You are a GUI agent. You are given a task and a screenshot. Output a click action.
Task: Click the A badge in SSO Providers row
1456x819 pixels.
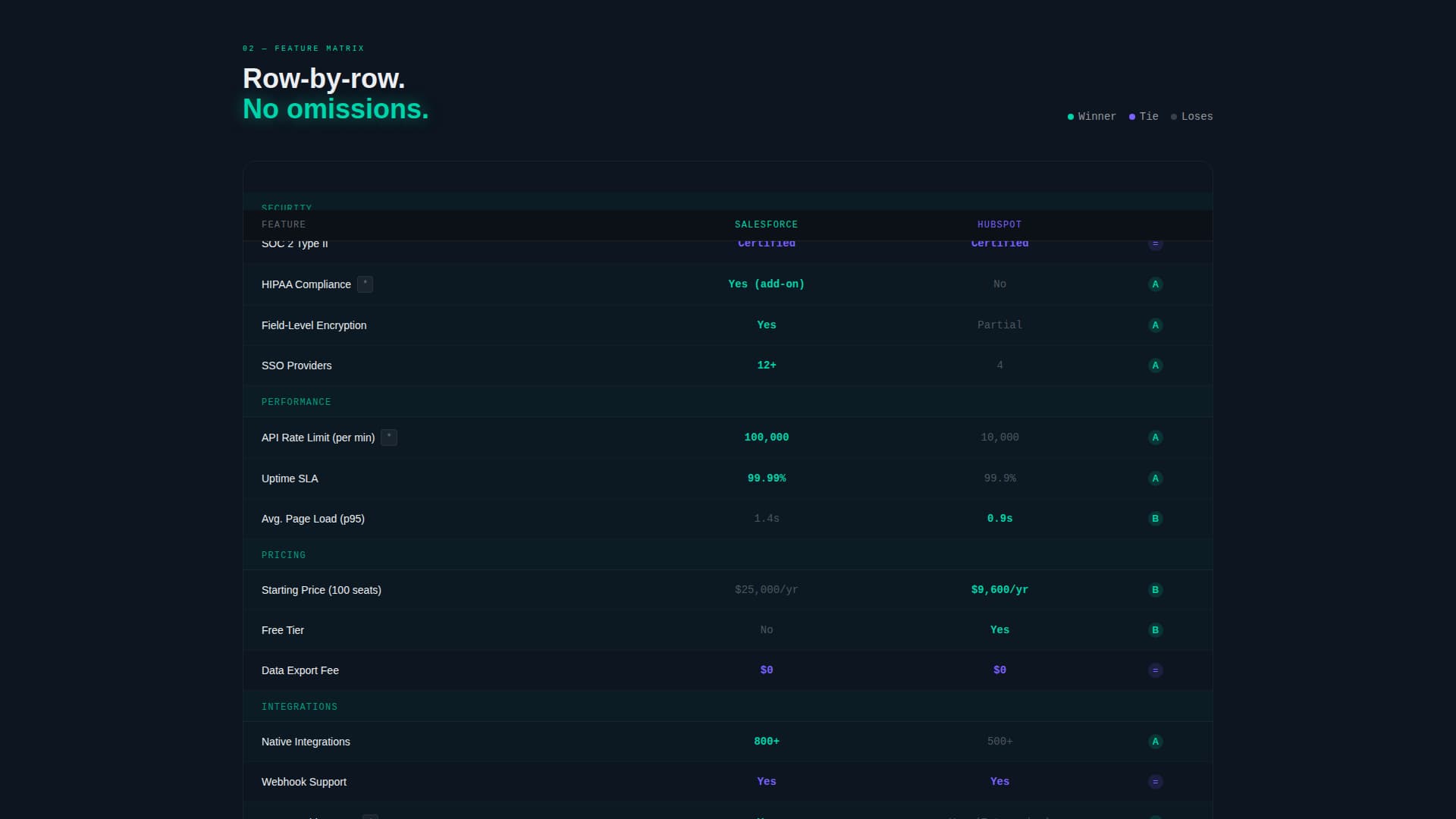pyautogui.click(x=1155, y=366)
